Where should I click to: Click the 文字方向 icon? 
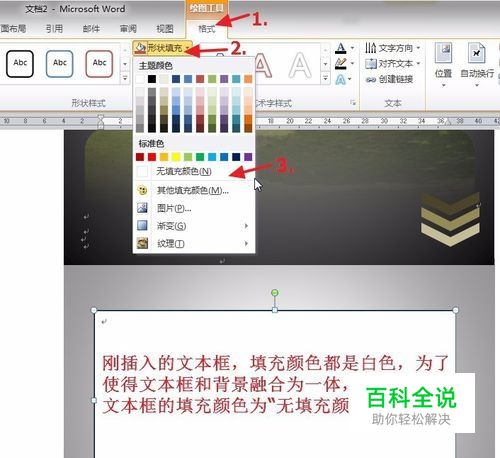(x=371, y=48)
